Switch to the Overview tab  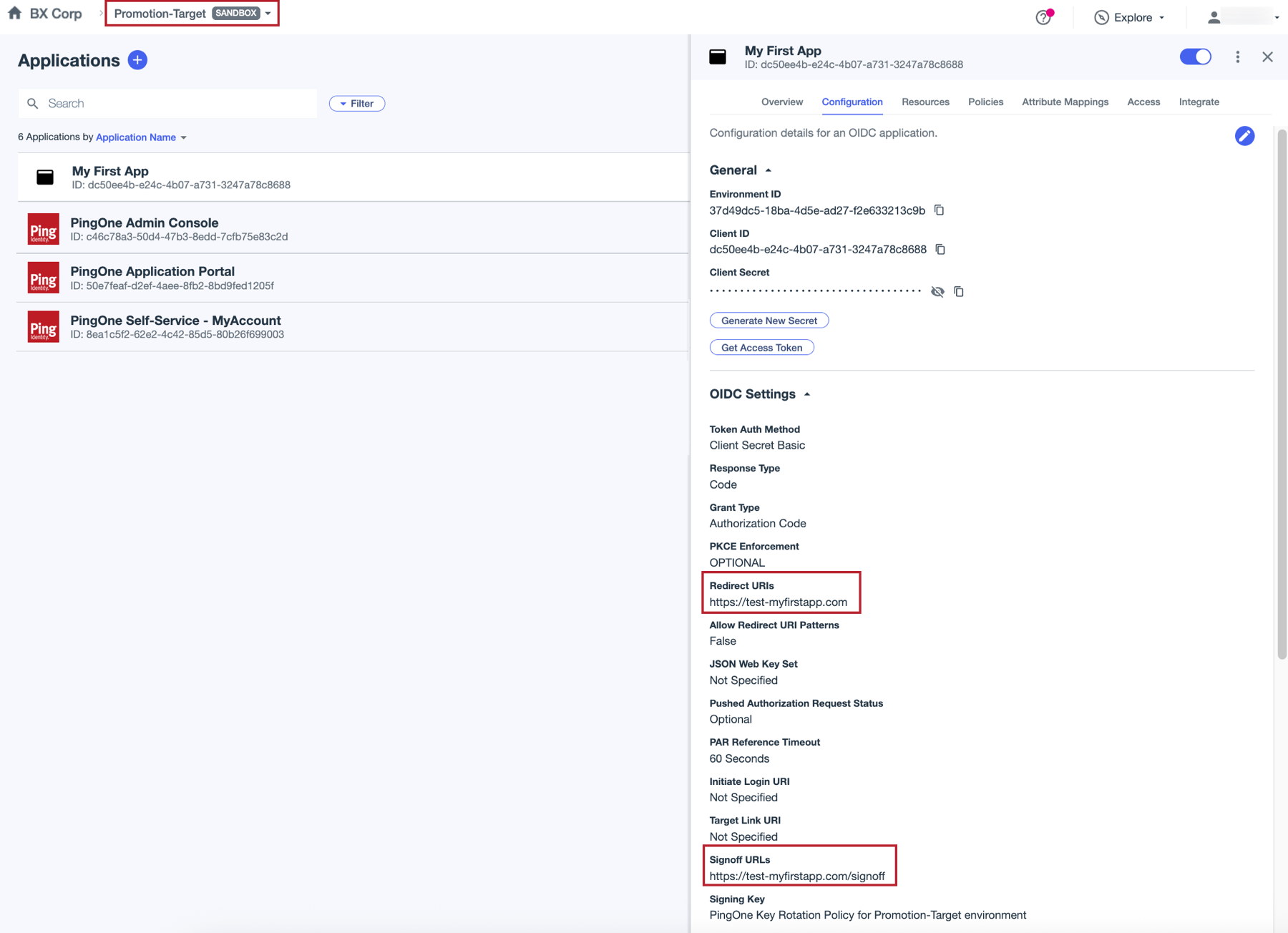(x=781, y=102)
